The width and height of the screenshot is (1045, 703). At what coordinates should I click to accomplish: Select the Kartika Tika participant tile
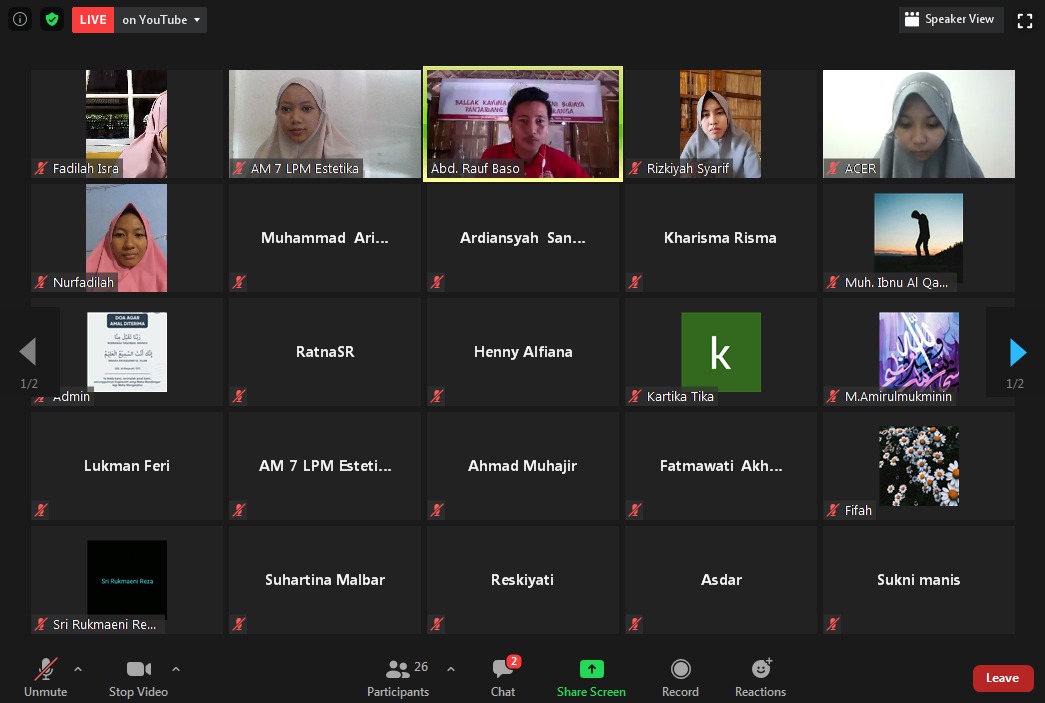(x=720, y=352)
